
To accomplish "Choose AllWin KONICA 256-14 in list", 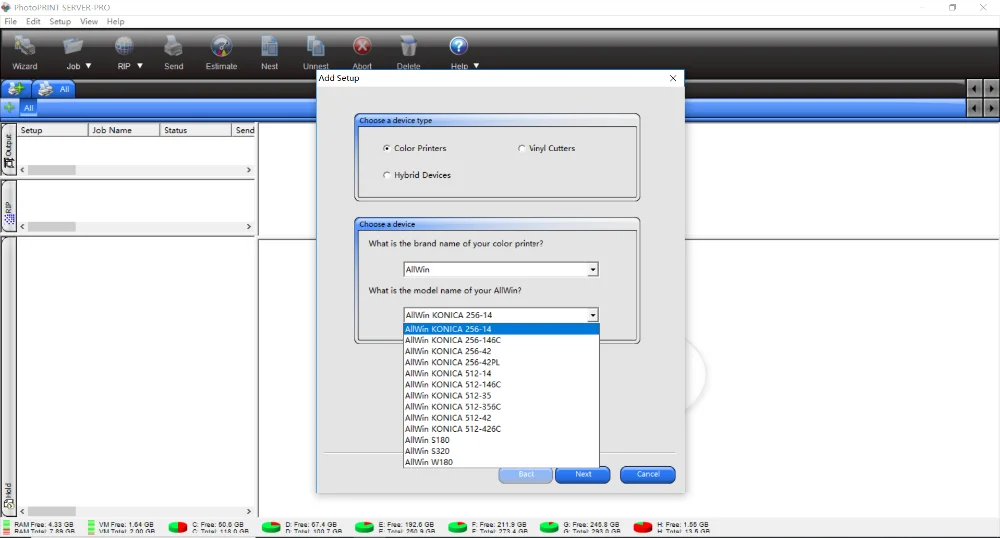I will (x=501, y=329).
